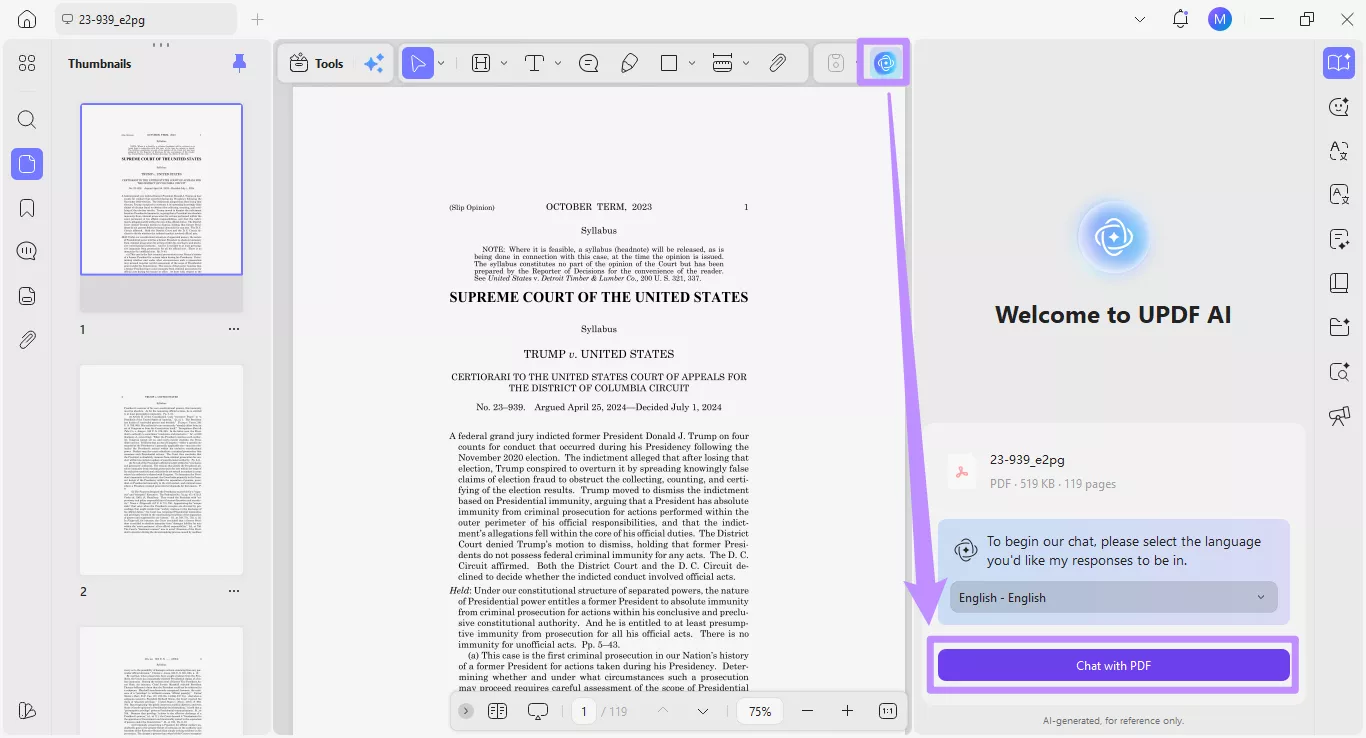Open Search in the left sidebar
This screenshot has width=1366, height=738.
coord(27,119)
